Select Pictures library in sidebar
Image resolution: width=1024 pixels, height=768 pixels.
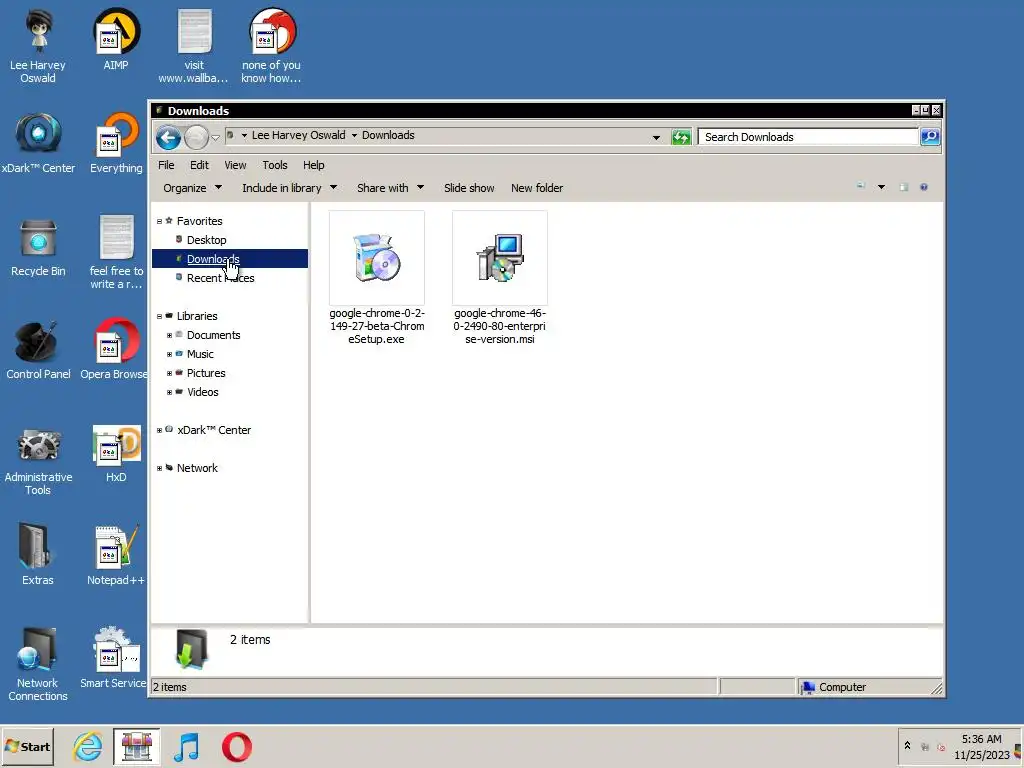click(x=206, y=373)
